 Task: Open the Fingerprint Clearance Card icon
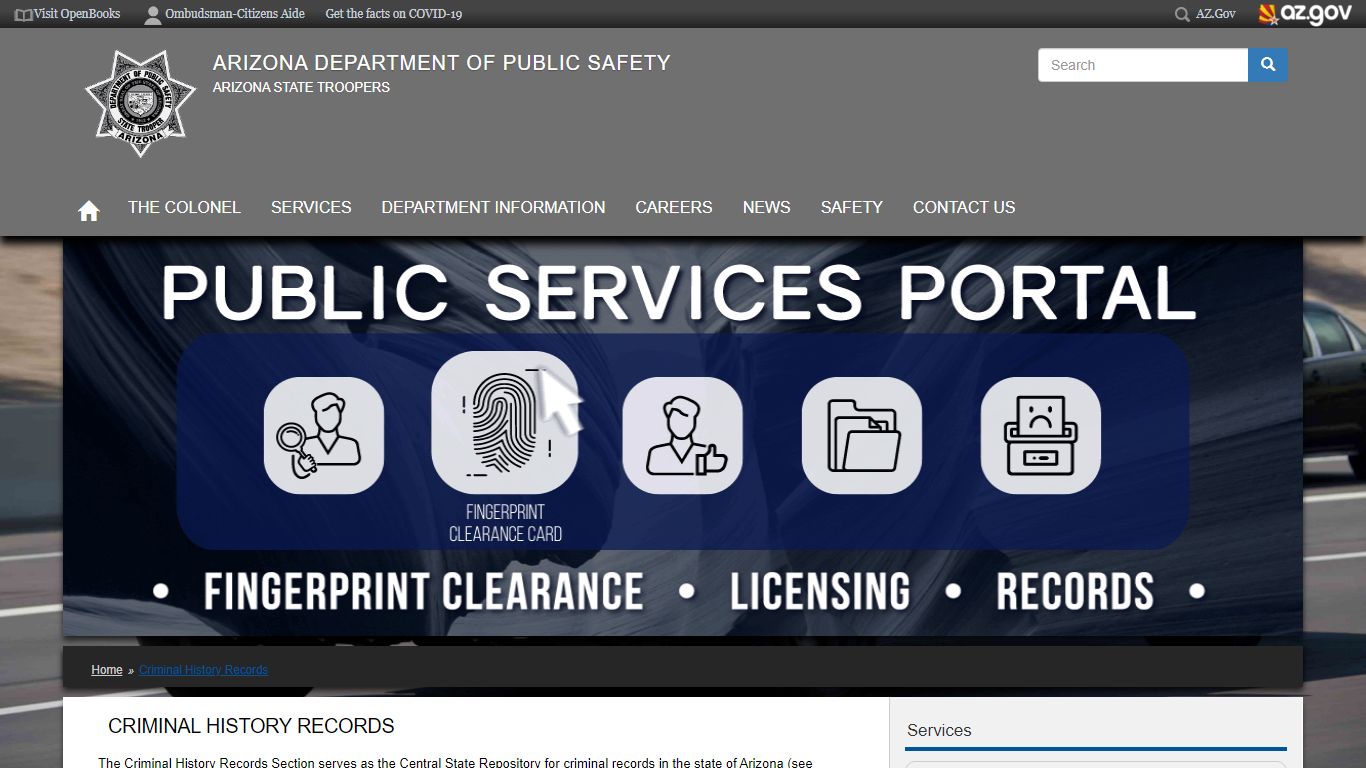pos(505,422)
